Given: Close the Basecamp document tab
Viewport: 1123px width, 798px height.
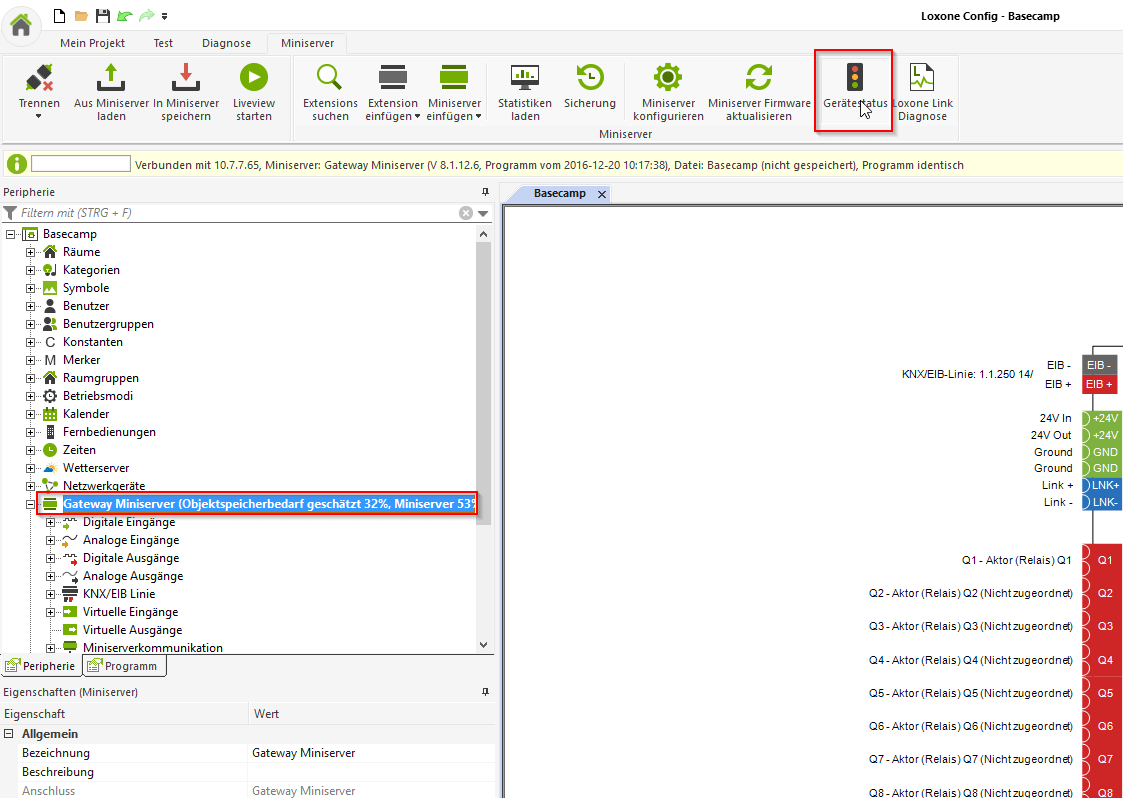Looking at the screenshot, I should click(602, 194).
